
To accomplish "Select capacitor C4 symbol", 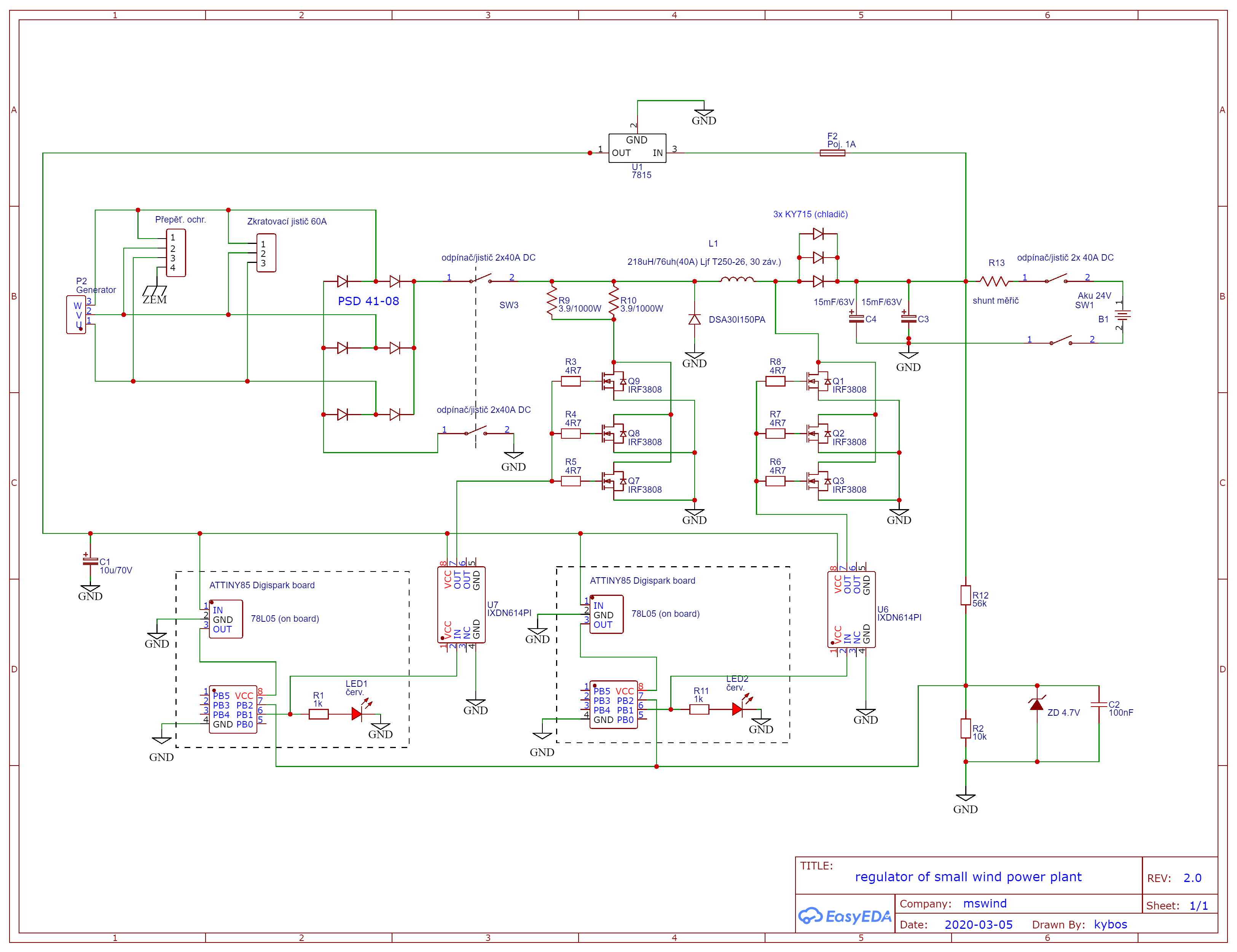I will [x=856, y=319].
